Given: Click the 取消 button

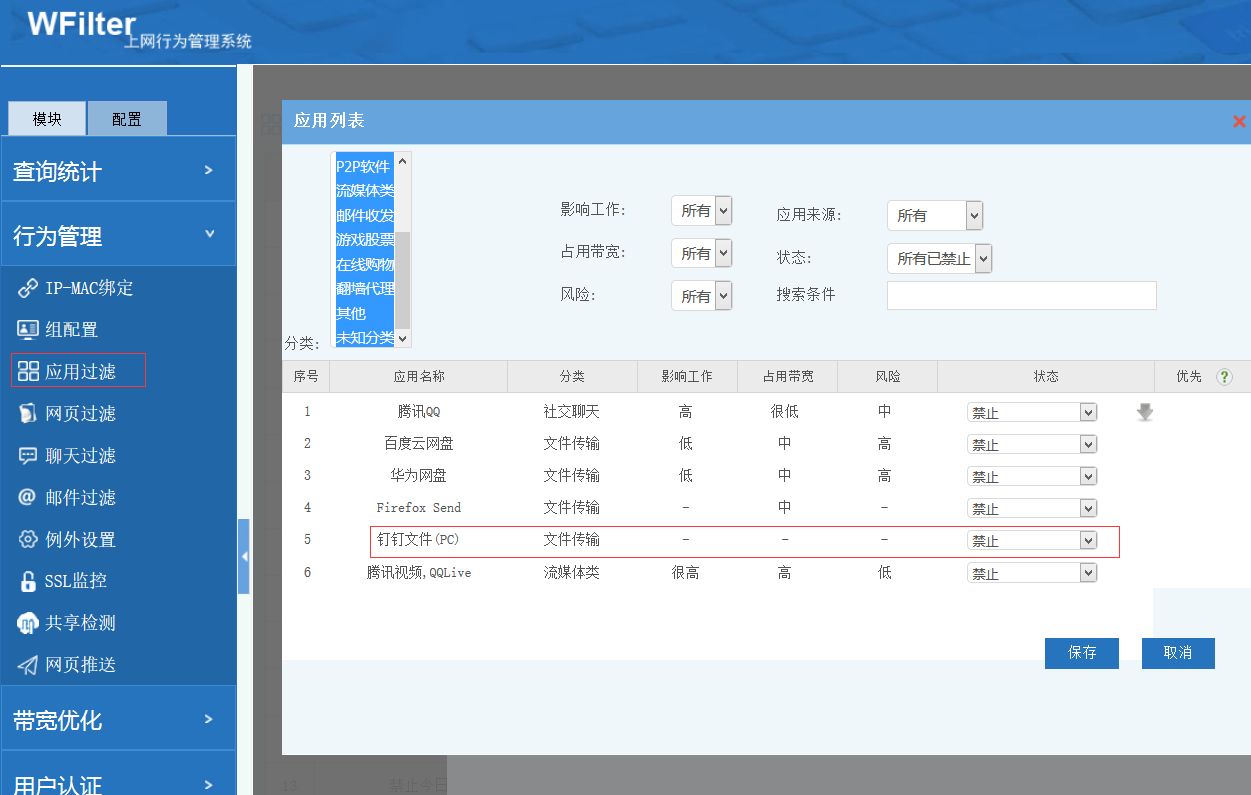Looking at the screenshot, I should pyautogui.click(x=1177, y=653).
